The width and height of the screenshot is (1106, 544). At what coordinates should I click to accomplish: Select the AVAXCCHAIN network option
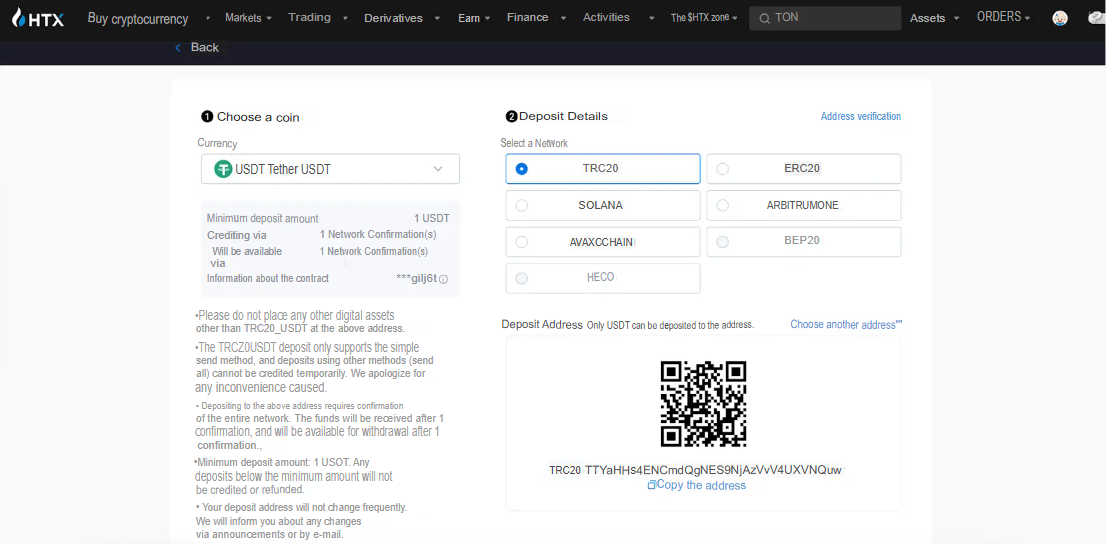coord(602,242)
